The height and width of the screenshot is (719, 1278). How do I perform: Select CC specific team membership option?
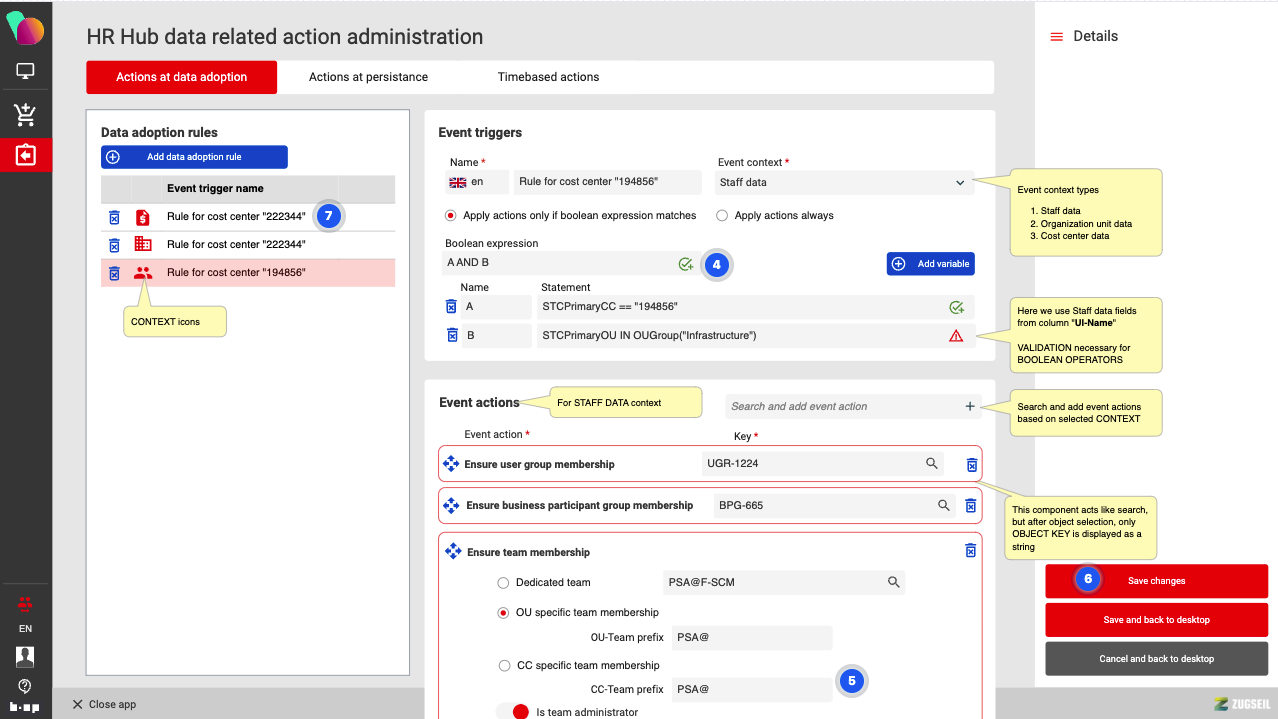[504, 665]
